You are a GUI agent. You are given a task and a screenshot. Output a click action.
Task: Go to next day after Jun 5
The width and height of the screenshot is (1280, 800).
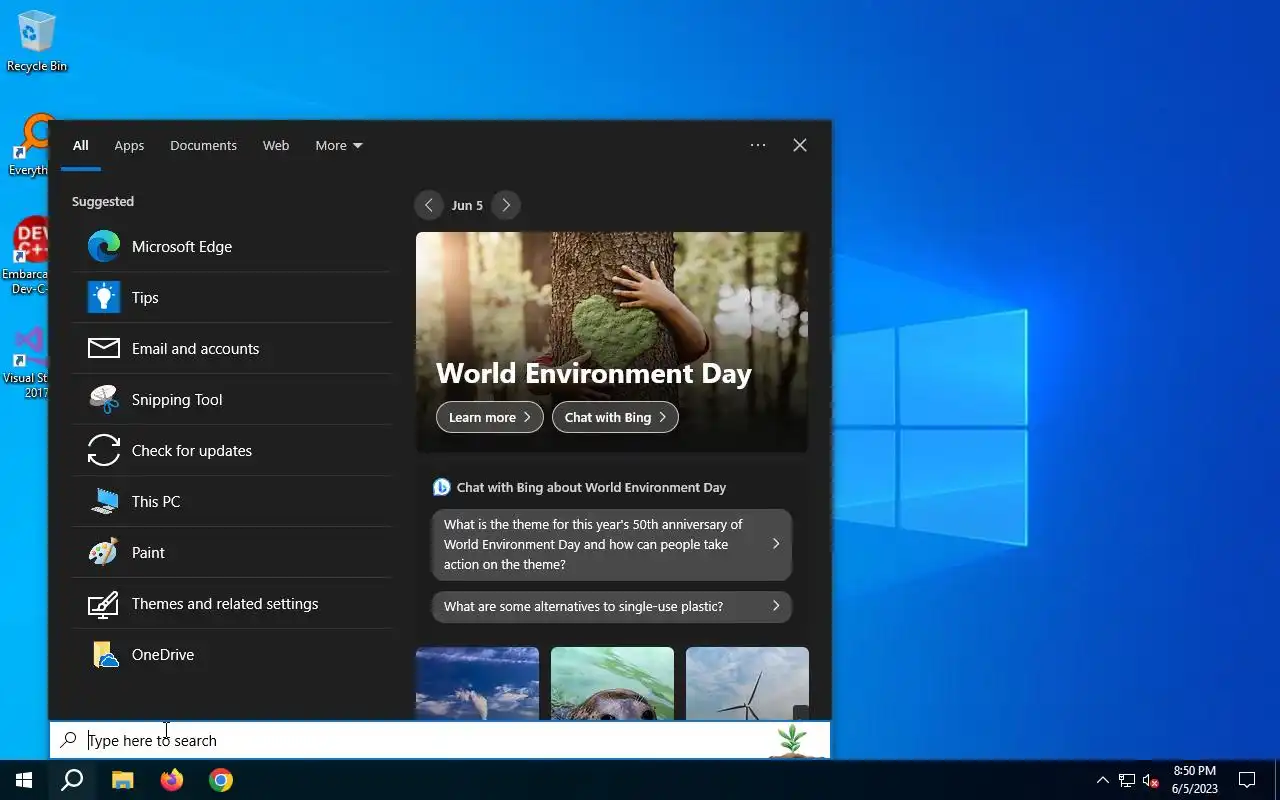506,205
